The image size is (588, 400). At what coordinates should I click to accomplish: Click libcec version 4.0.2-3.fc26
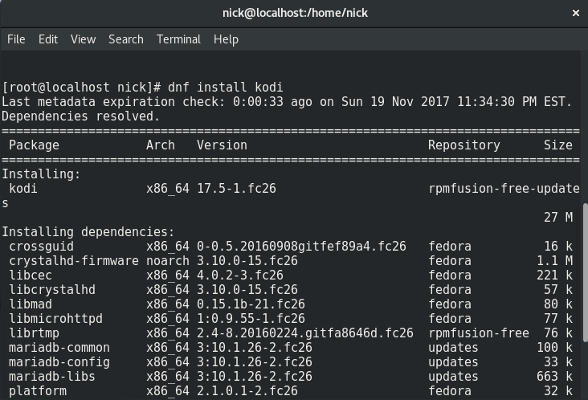[x=240, y=275]
